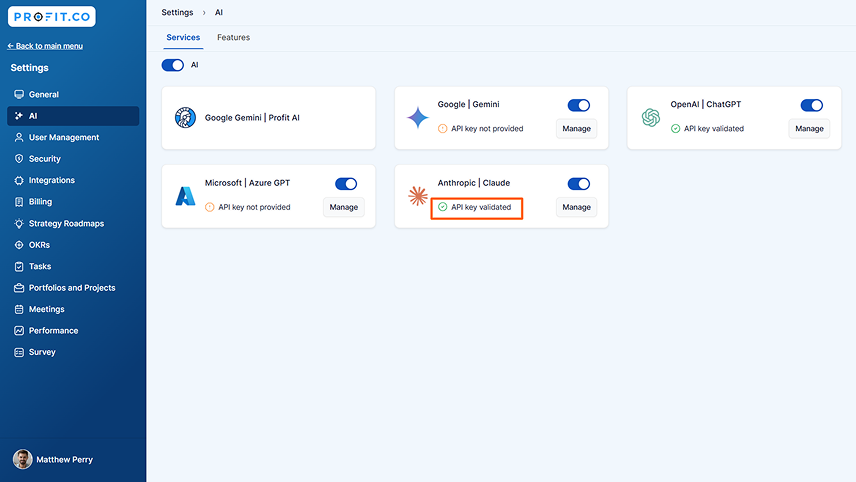
Task: Click Manage for Microsoft Azure GPT
Action: tap(344, 207)
